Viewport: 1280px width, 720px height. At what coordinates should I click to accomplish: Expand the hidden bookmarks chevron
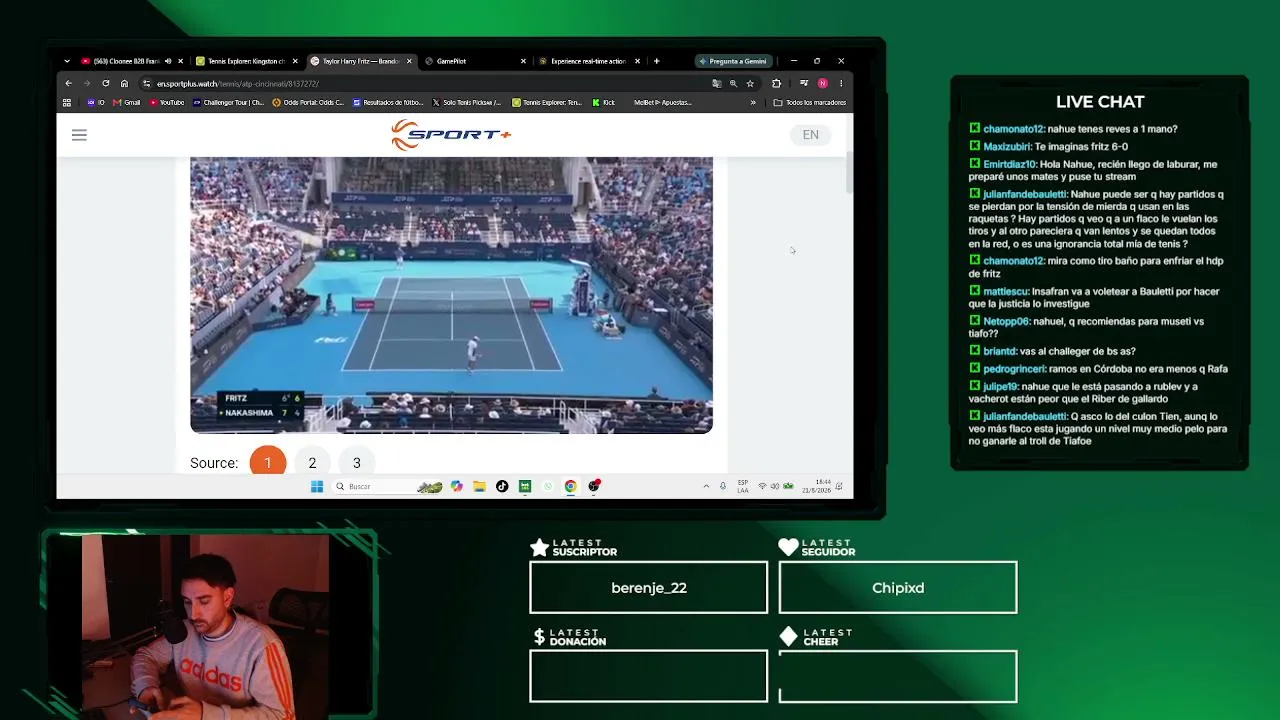tap(753, 102)
